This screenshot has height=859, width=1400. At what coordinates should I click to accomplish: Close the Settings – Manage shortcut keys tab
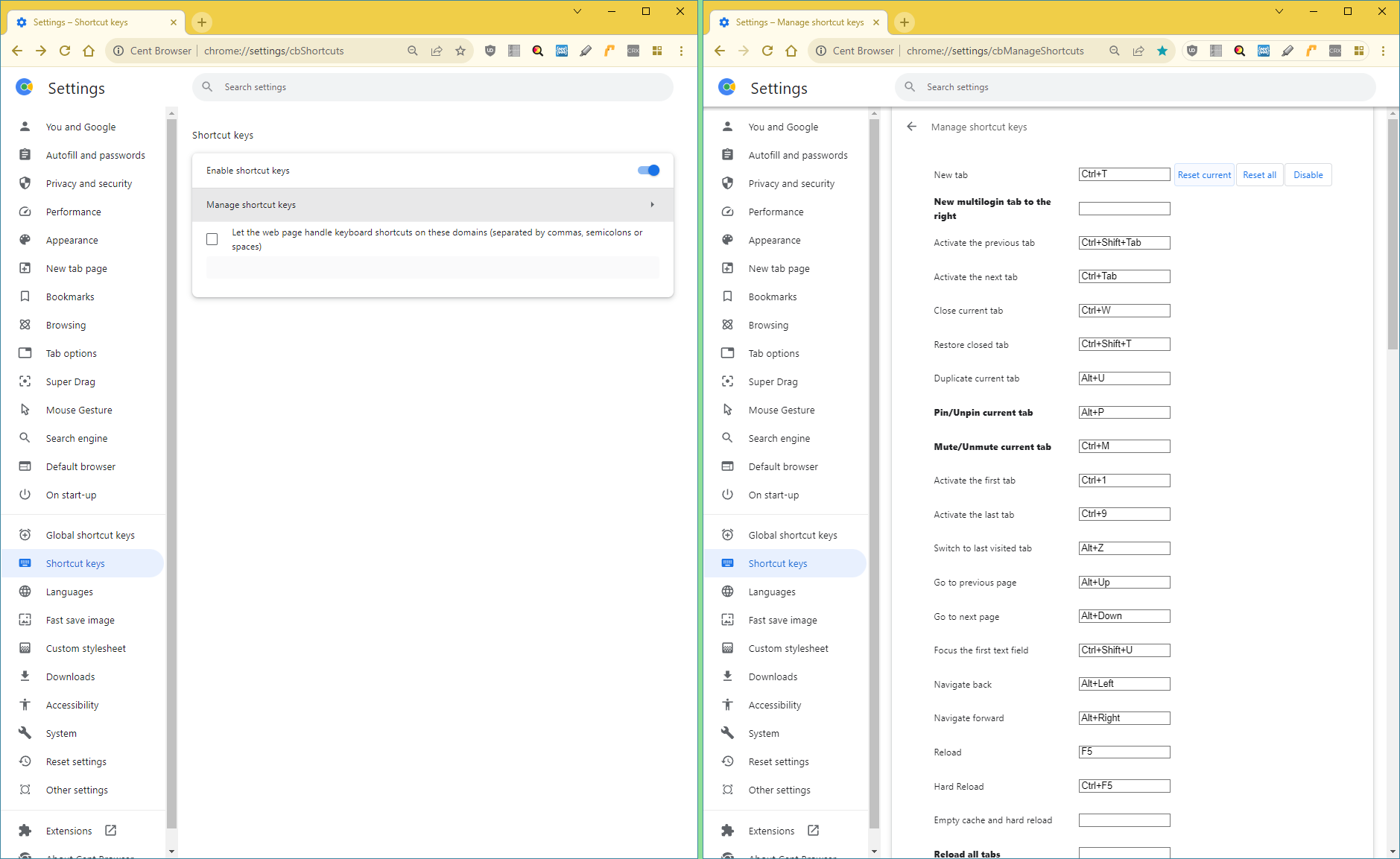pos(876,22)
